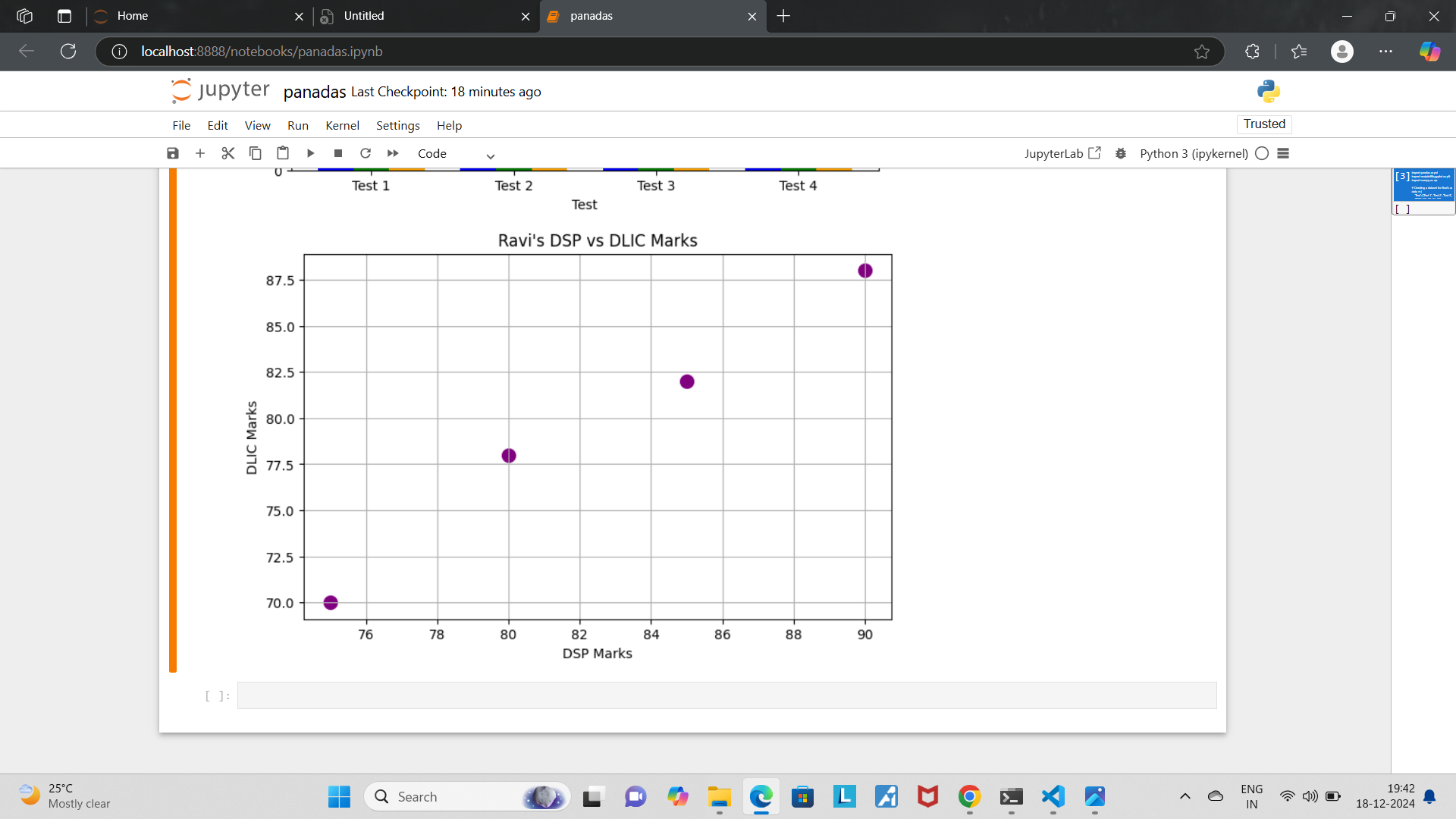The height and width of the screenshot is (819, 1456).
Task: Enable the debugger bug icon
Action: point(1121,153)
